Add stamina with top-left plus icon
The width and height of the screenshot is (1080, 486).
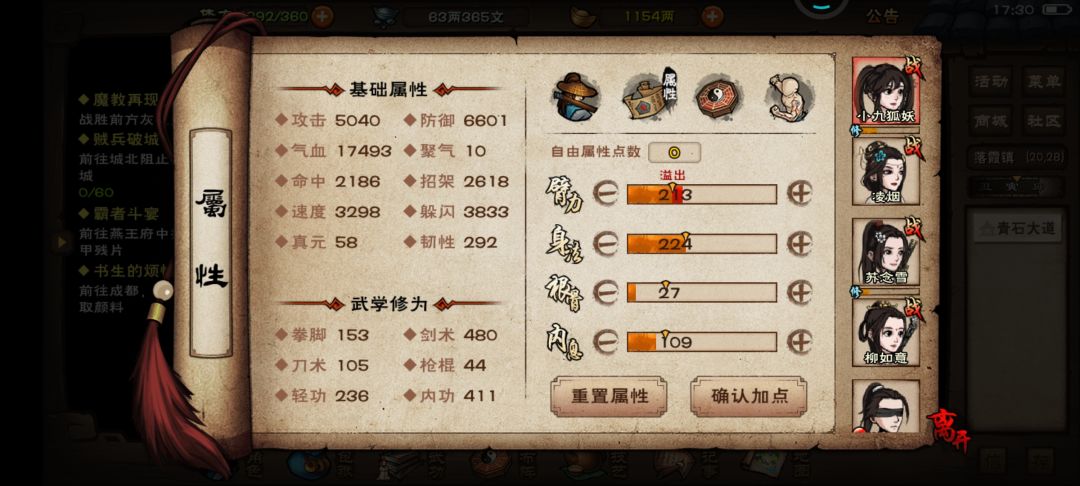[x=322, y=16]
